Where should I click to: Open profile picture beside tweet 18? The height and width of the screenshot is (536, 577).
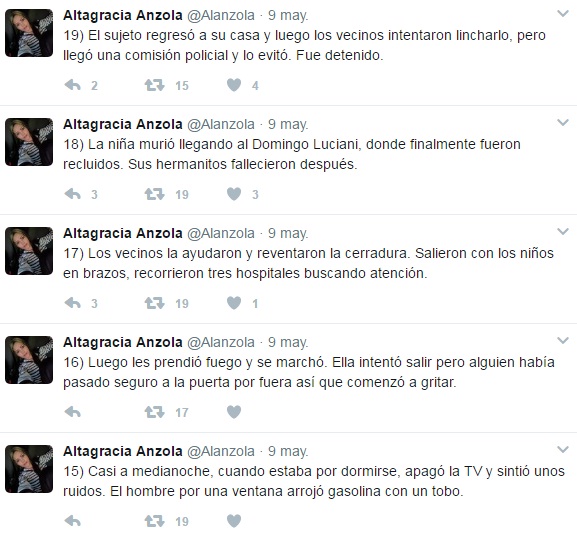[x=29, y=142]
